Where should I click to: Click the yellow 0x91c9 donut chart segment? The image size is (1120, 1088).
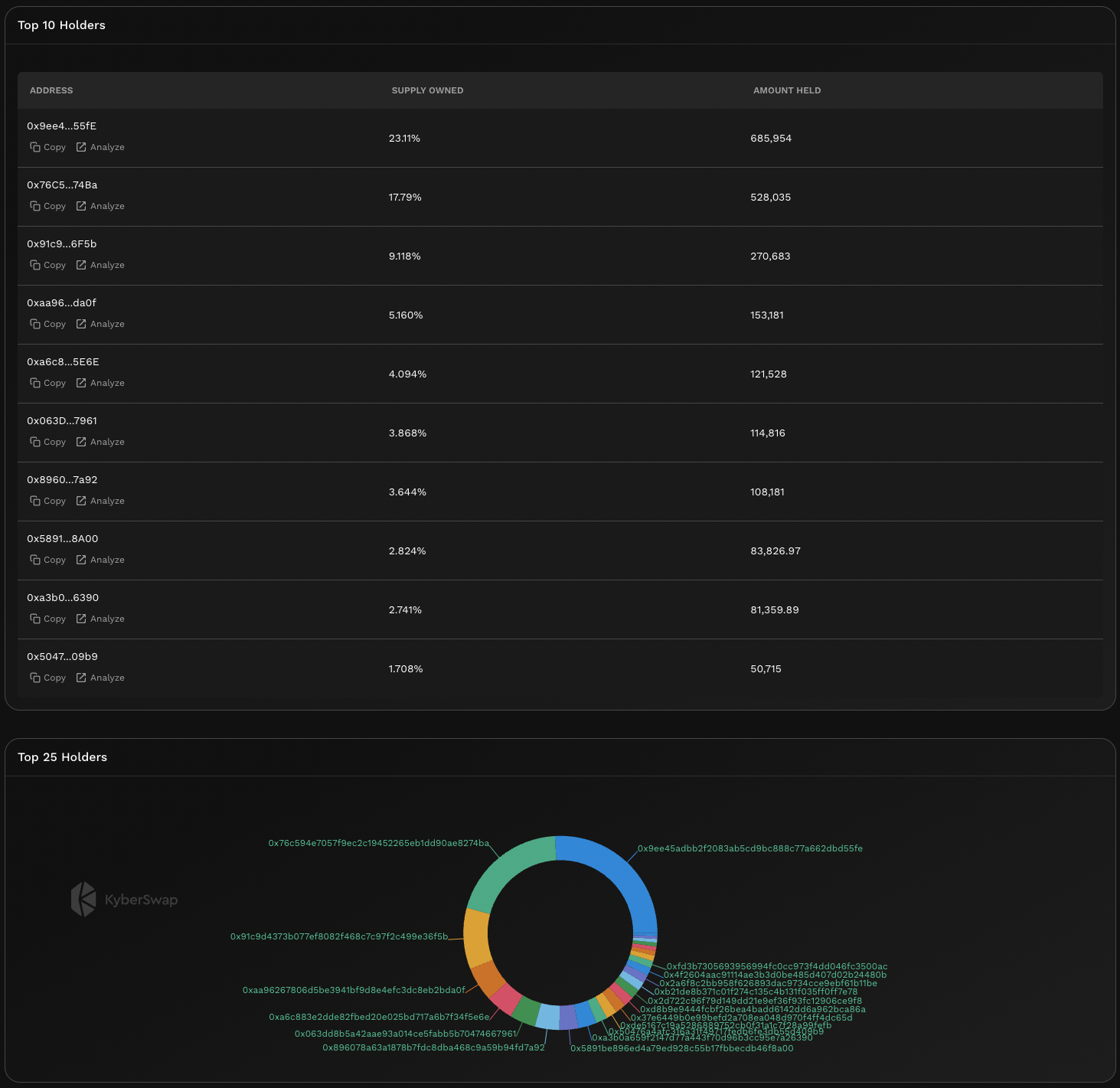(476, 938)
